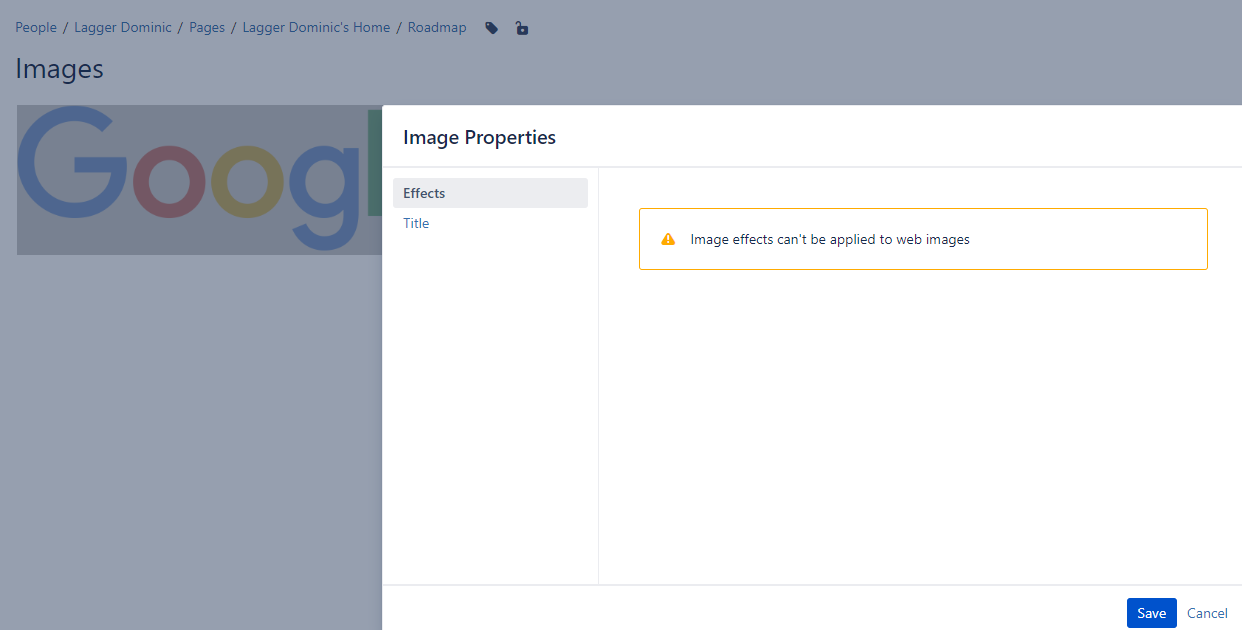
Task: Go to Lagger Dominic's Home from breadcrumb
Action: 316,27
